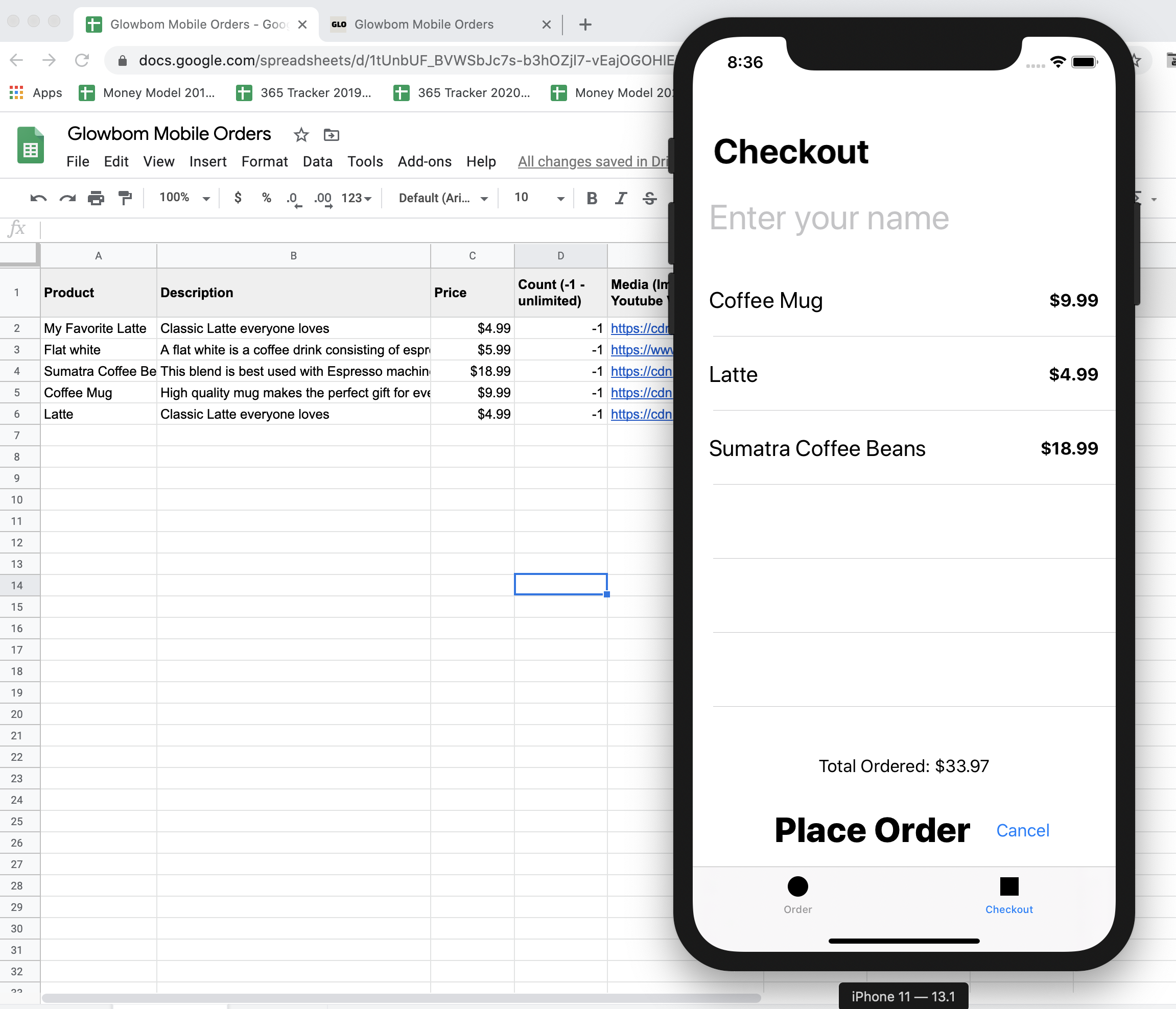Open the 100% zoom dropdown
The width and height of the screenshot is (1176, 1009).
coord(184,198)
